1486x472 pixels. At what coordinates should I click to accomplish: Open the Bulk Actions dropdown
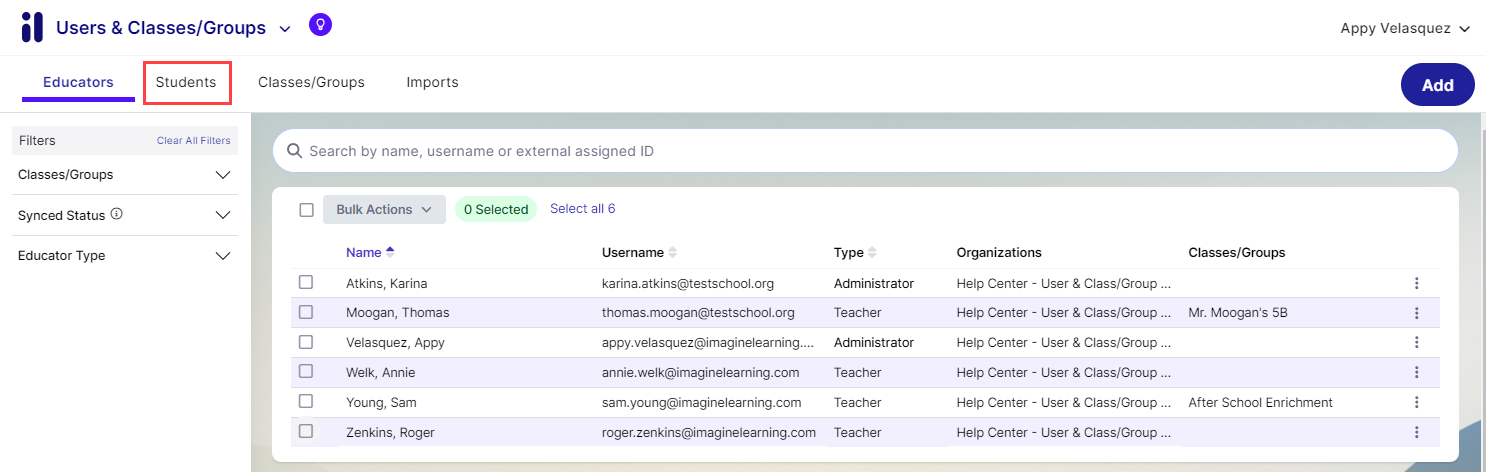click(384, 209)
